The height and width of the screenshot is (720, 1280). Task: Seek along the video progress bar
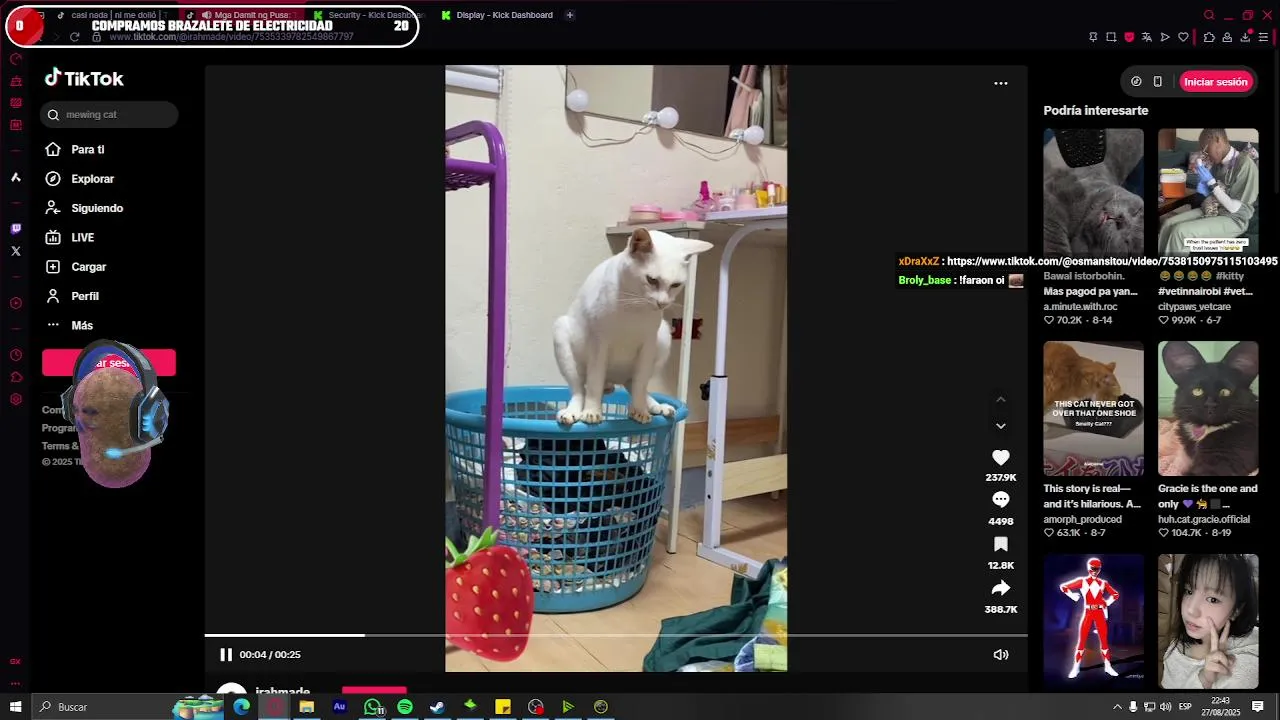pyautogui.click(x=616, y=635)
